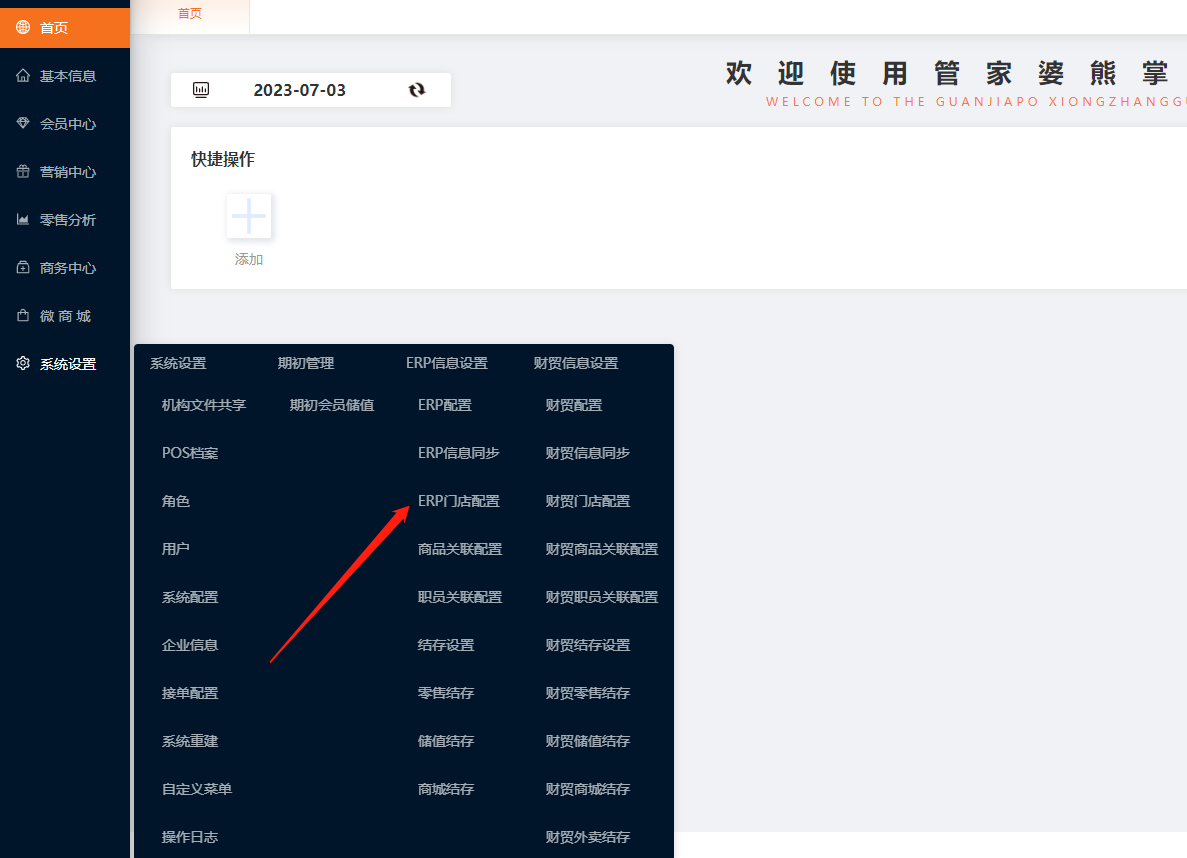Screen dimensions: 1187x858
Task: Click the 添加 label under quick operations
Action: [x=249, y=259]
